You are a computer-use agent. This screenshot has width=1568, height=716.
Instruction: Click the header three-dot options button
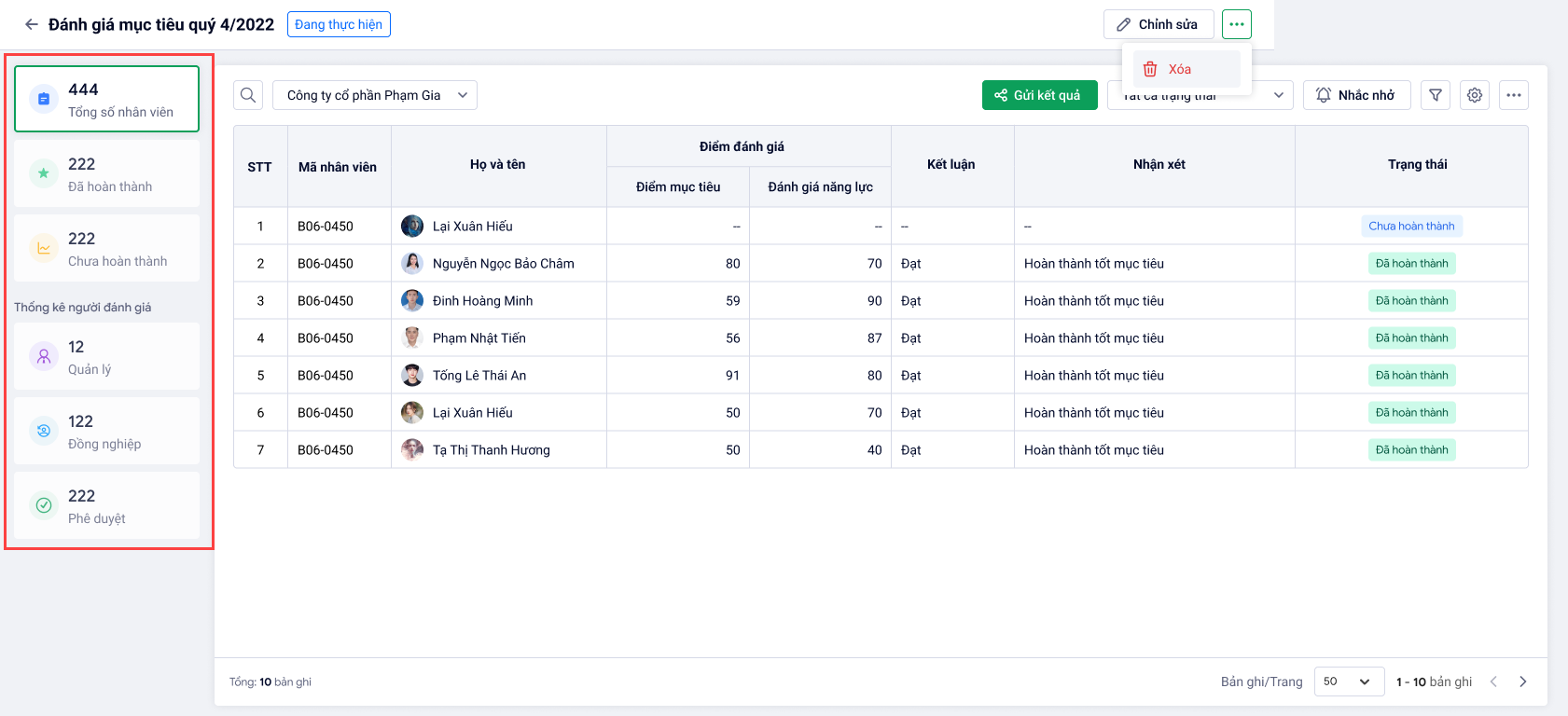click(1237, 24)
